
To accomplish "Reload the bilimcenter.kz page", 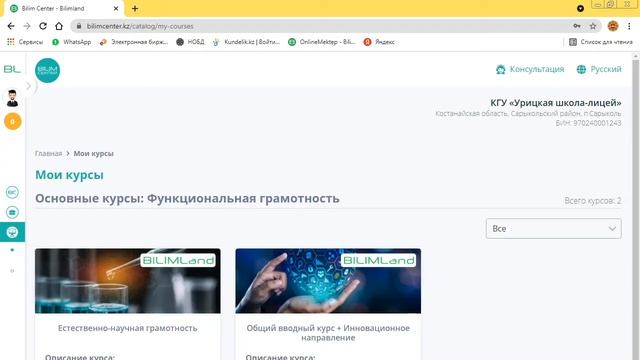I will [x=43, y=26].
